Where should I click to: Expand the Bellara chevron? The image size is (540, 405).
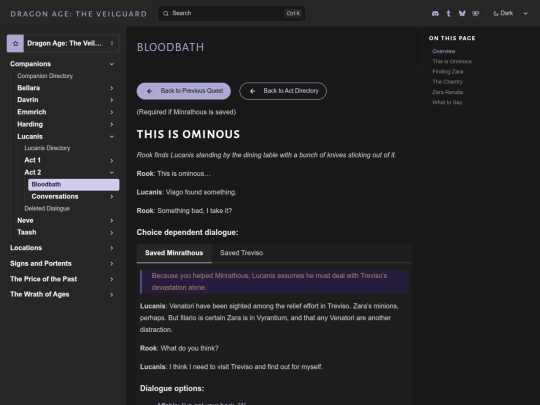pyautogui.click(x=112, y=88)
